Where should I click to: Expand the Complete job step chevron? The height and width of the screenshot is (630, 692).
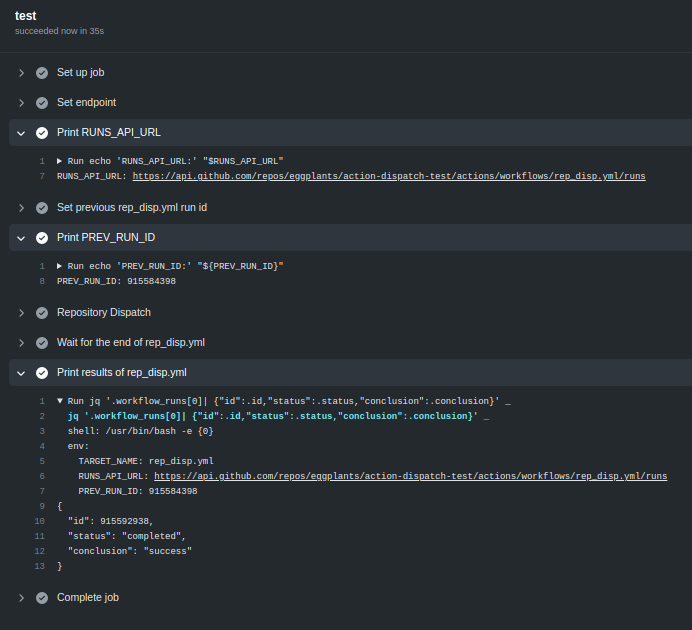pos(21,598)
